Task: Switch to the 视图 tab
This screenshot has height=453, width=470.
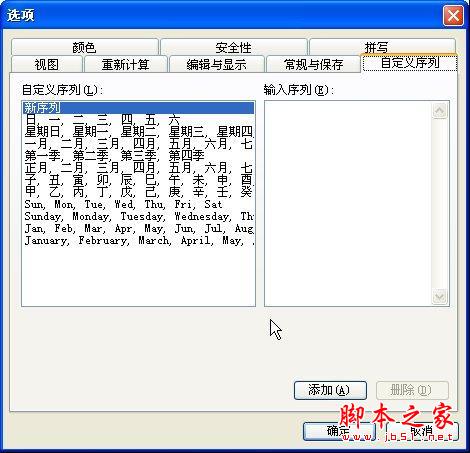Action: 47,64
